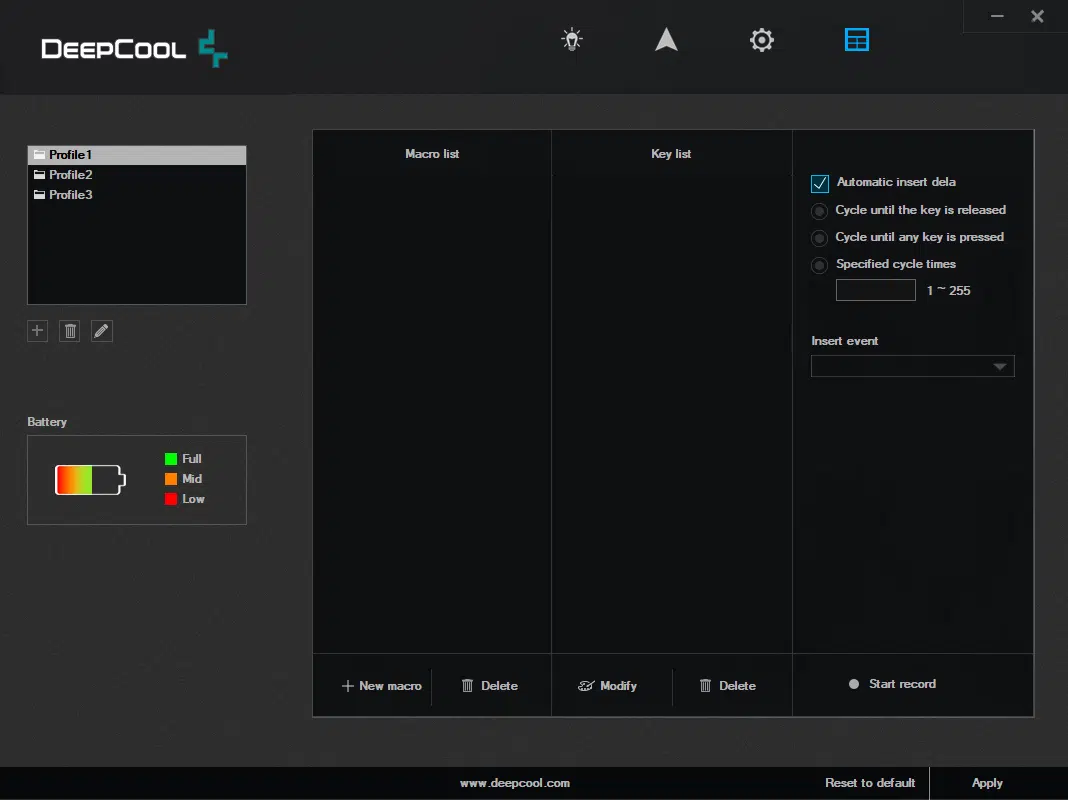The width and height of the screenshot is (1068, 800).
Task: Click the add profile plus icon
Action: click(x=38, y=331)
